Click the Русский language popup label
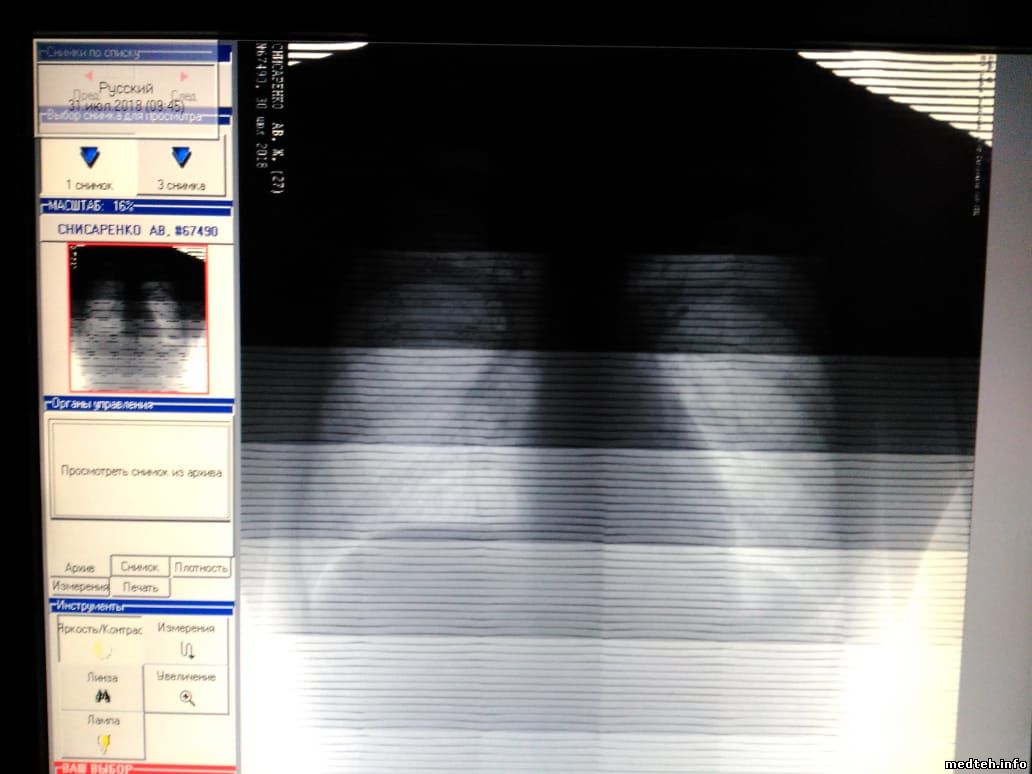Viewport: 1032px width, 774px height. 126,88
